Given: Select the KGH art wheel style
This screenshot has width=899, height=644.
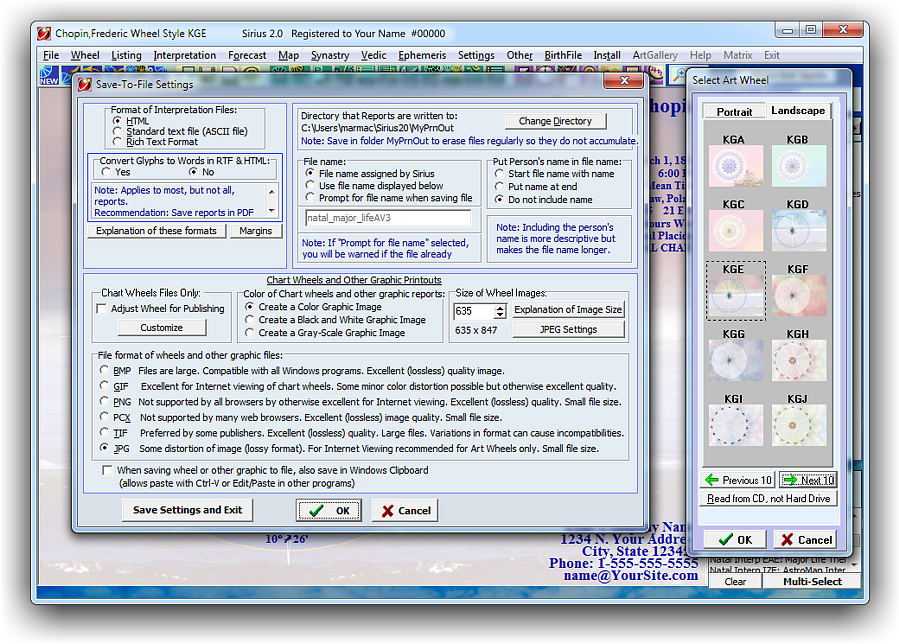Looking at the screenshot, I should click(798, 360).
